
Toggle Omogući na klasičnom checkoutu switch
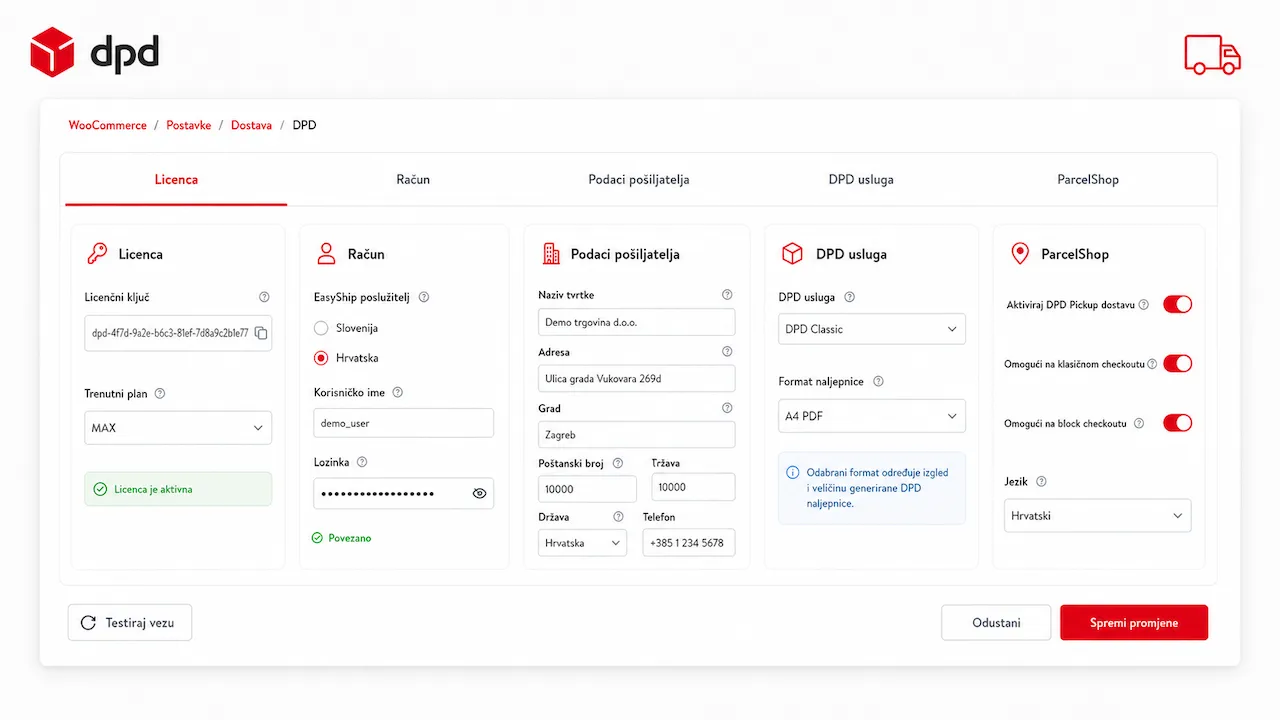click(1177, 364)
